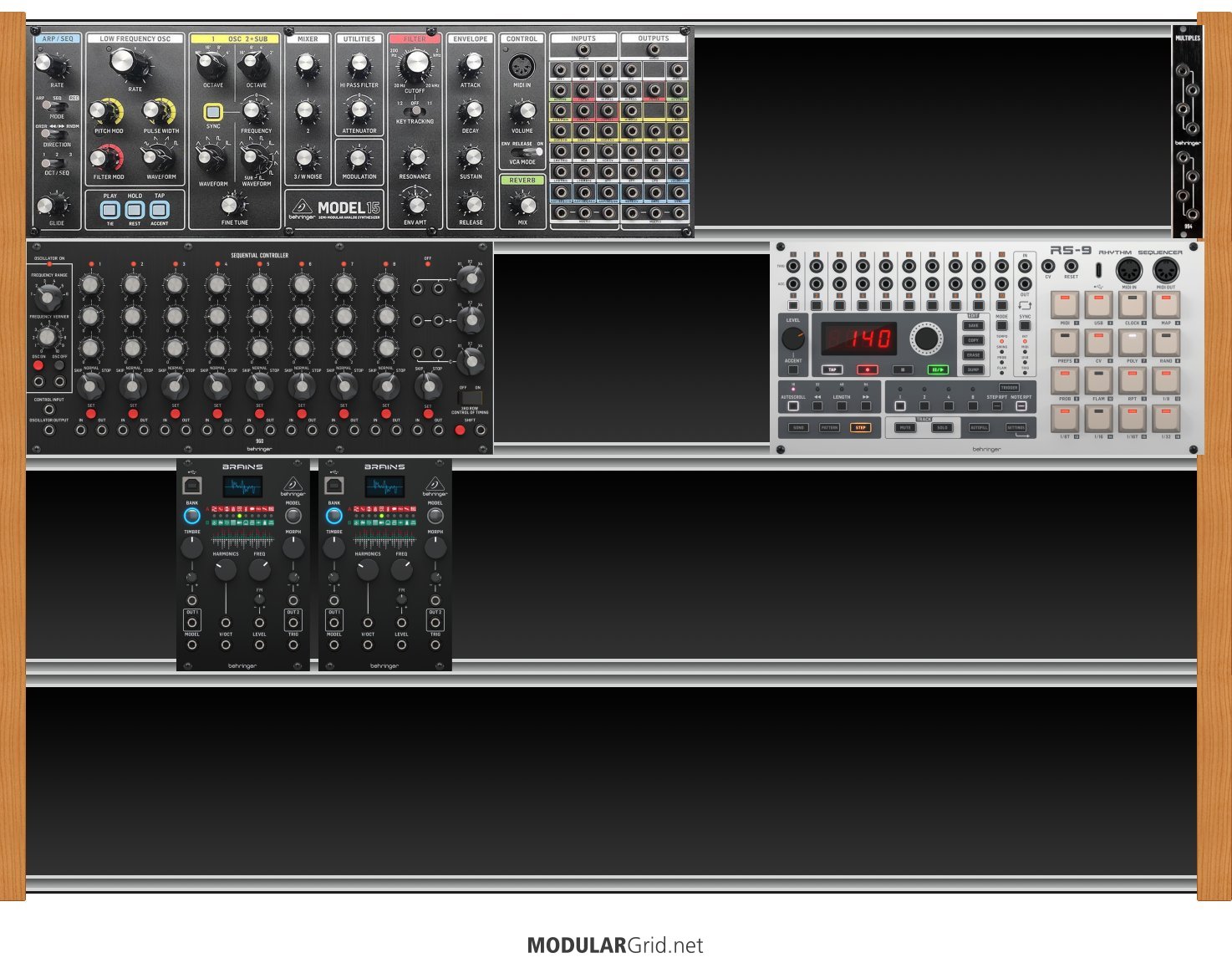1232x963 pixels.
Task: Click the Model 15 PITCH MOD knob
Action: click(x=104, y=111)
